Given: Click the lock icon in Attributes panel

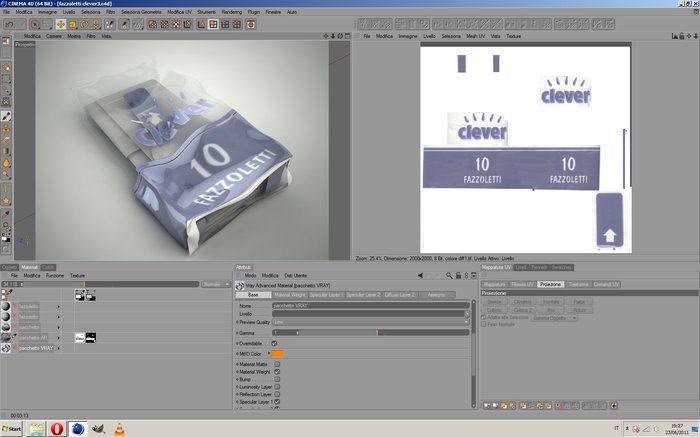Looking at the screenshot, I should point(458,275).
